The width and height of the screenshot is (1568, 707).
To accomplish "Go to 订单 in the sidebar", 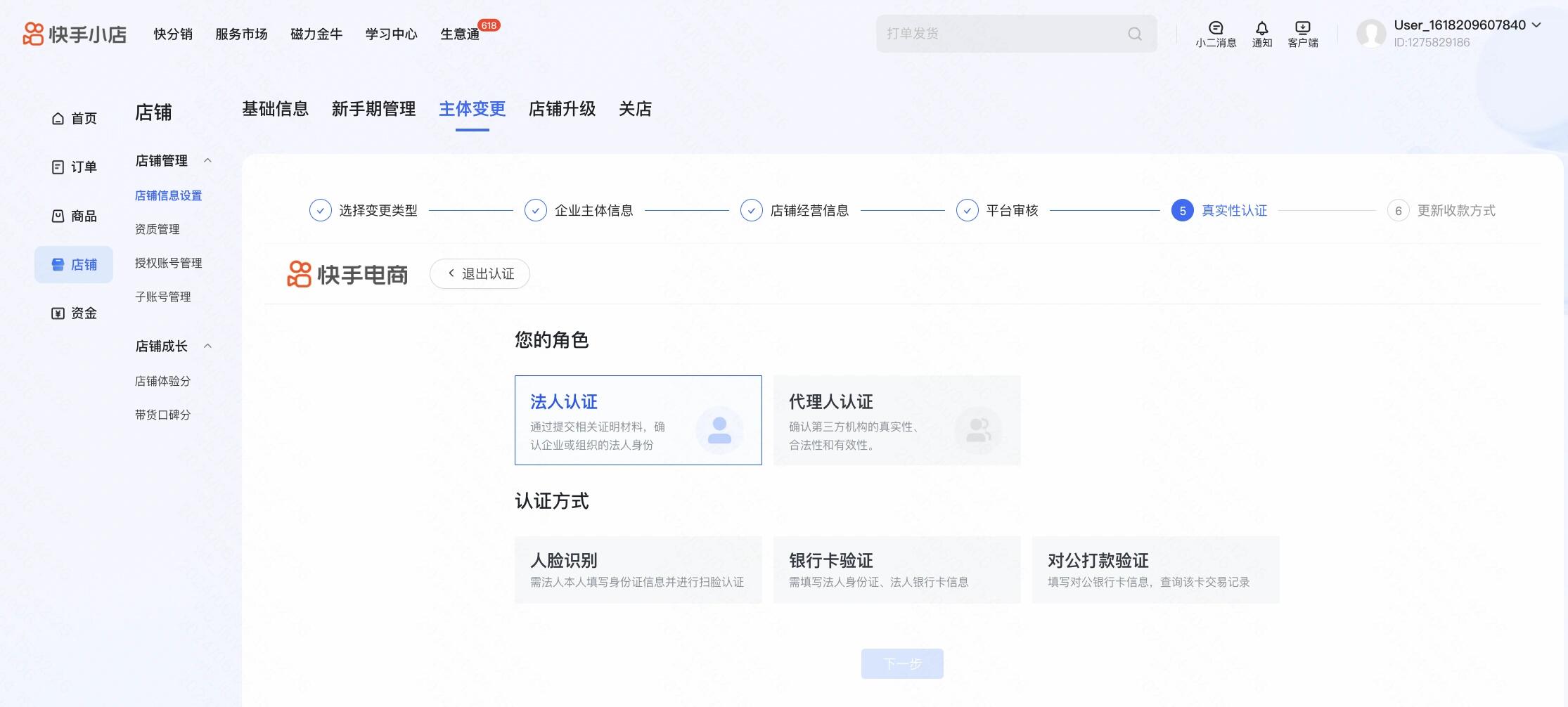I will (74, 167).
